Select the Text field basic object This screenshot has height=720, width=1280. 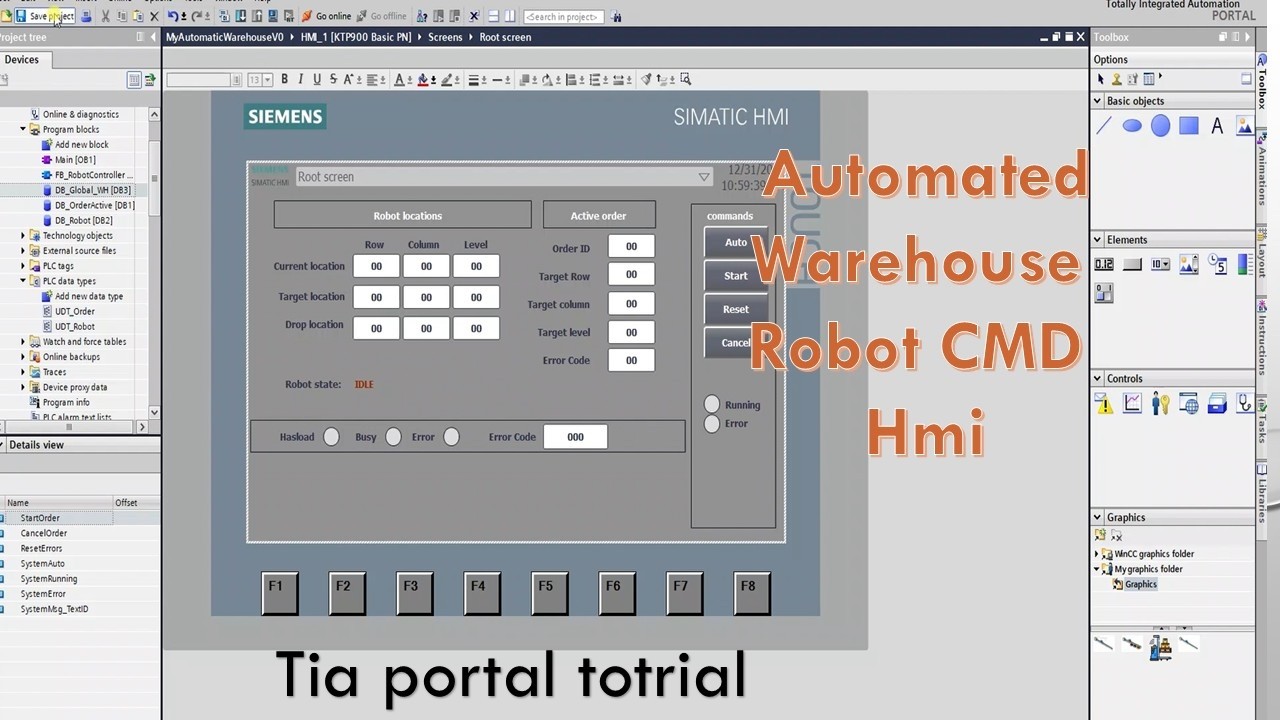[x=1217, y=126]
